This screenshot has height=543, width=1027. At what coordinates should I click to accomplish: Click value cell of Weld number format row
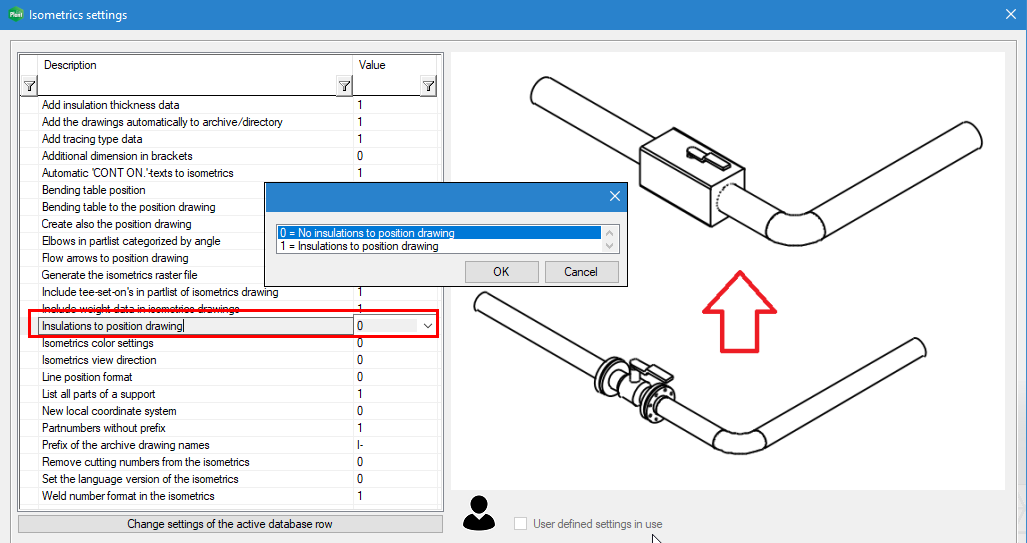pyautogui.click(x=395, y=496)
